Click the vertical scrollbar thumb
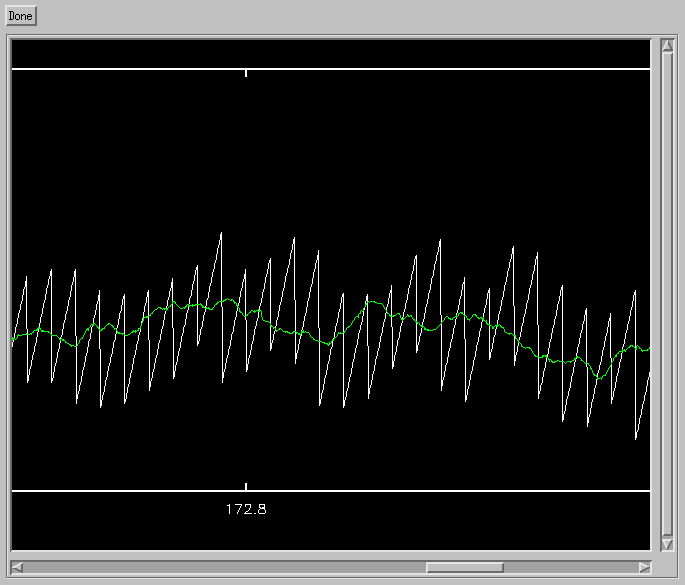685x585 pixels. 667,295
